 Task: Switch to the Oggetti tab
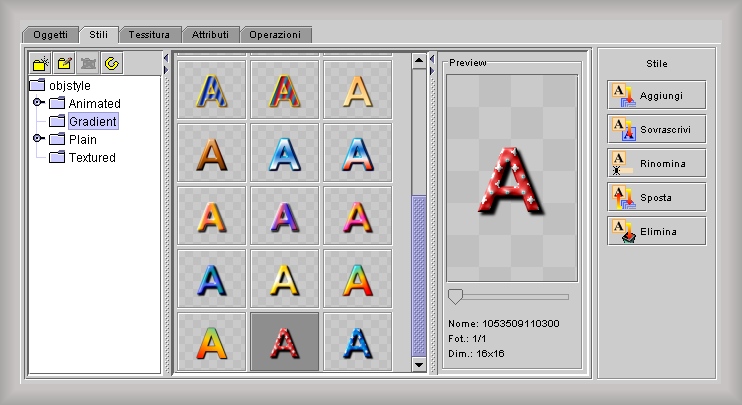pos(50,34)
